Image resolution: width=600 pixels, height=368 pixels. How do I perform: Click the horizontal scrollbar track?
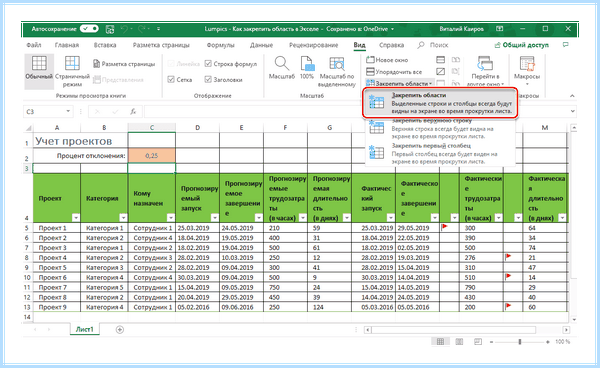(x=453, y=330)
